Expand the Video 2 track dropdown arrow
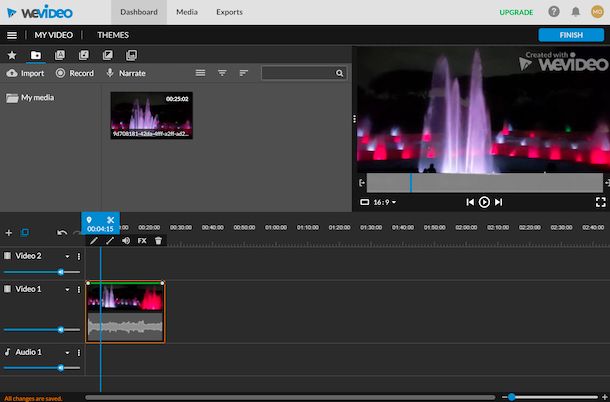The image size is (610, 402). click(x=67, y=256)
